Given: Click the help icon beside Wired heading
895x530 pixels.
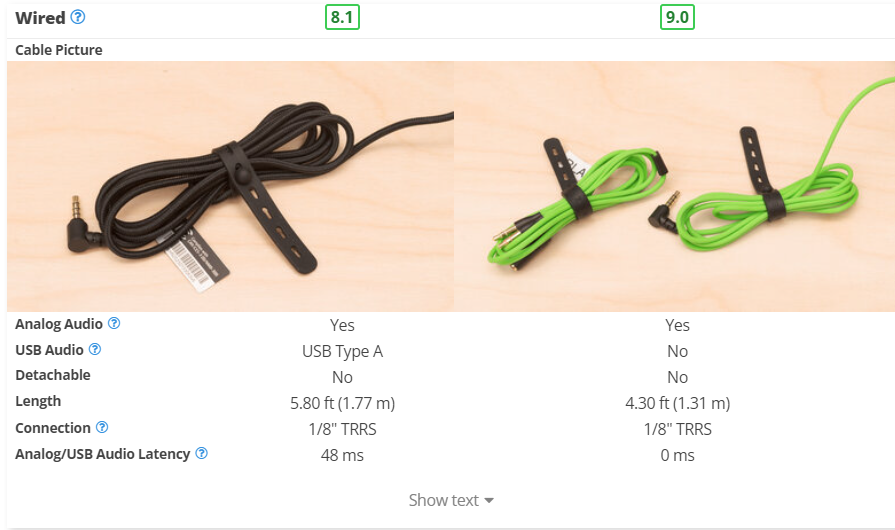Looking at the screenshot, I should click(79, 17).
